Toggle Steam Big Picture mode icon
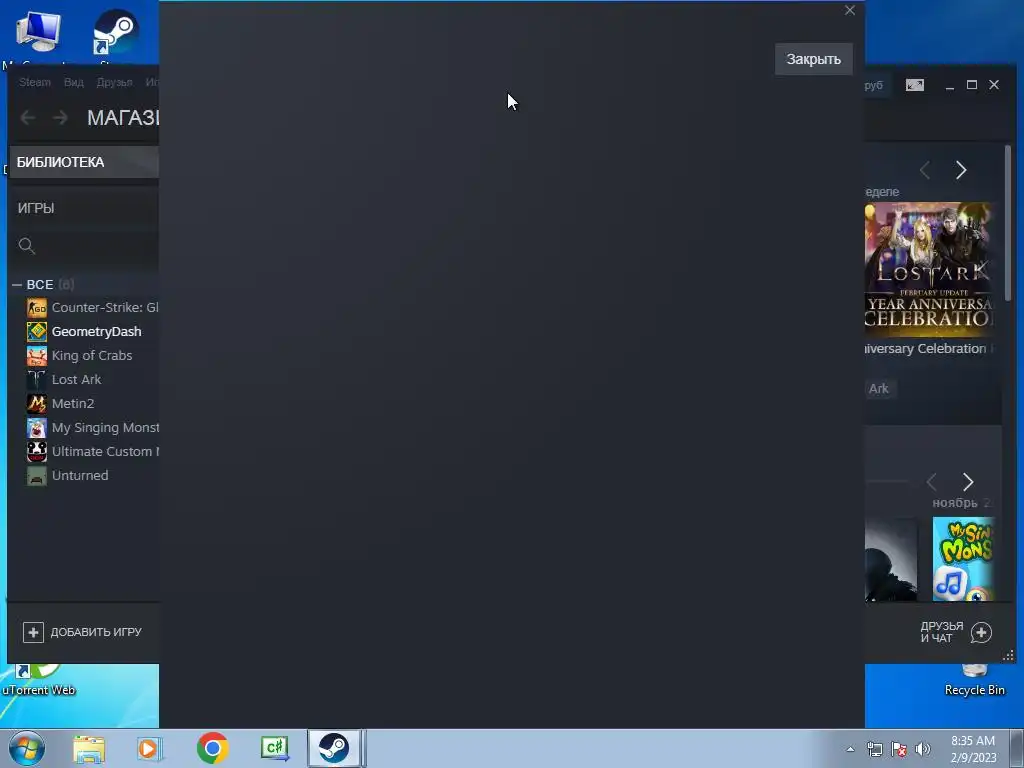 [914, 85]
